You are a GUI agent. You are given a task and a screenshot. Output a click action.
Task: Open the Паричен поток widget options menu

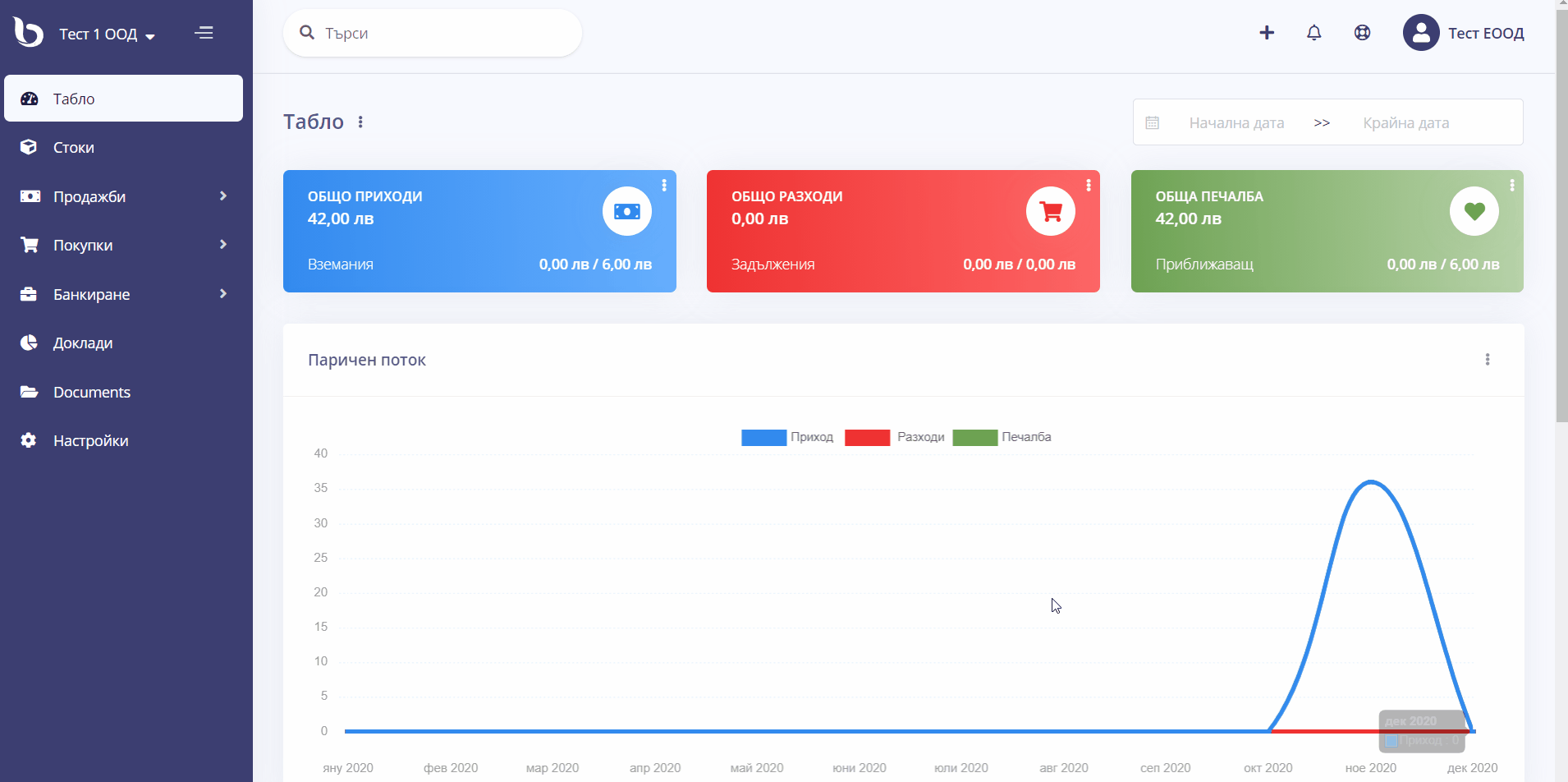point(1488,359)
